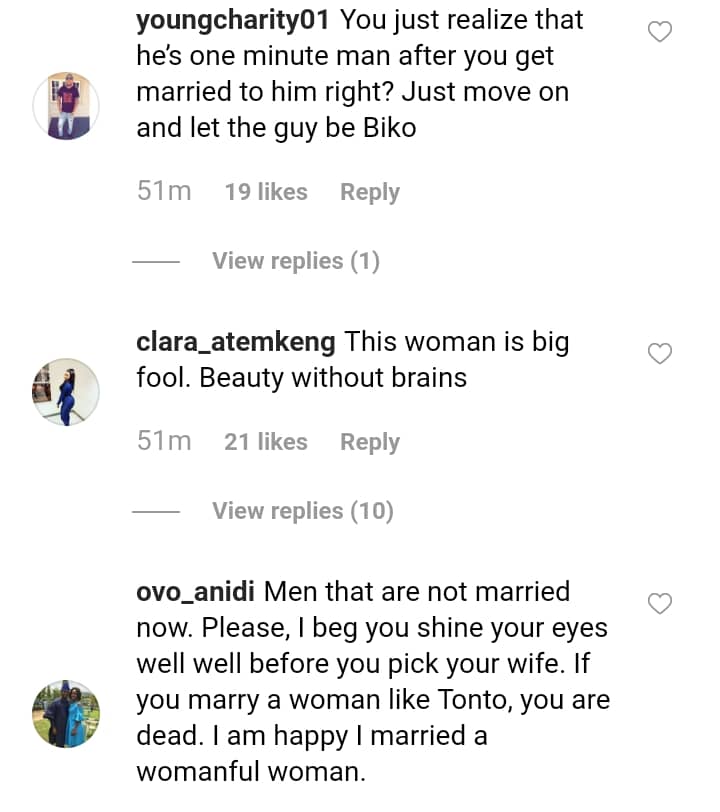
Task: Show the 19 likes list
Action: [x=265, y=192]
